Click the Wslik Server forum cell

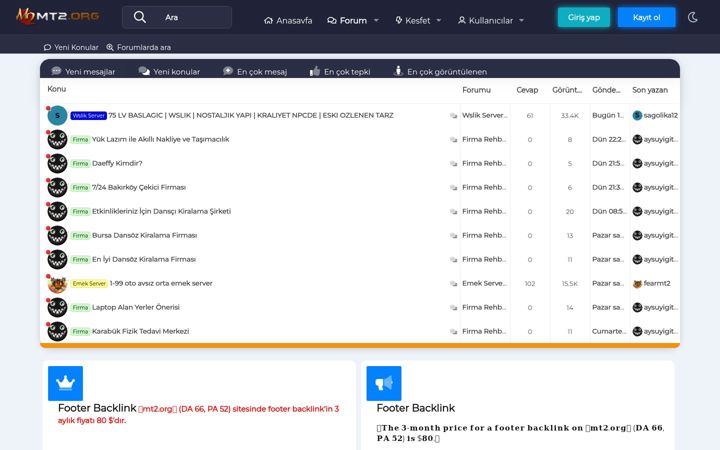(485, 115)
